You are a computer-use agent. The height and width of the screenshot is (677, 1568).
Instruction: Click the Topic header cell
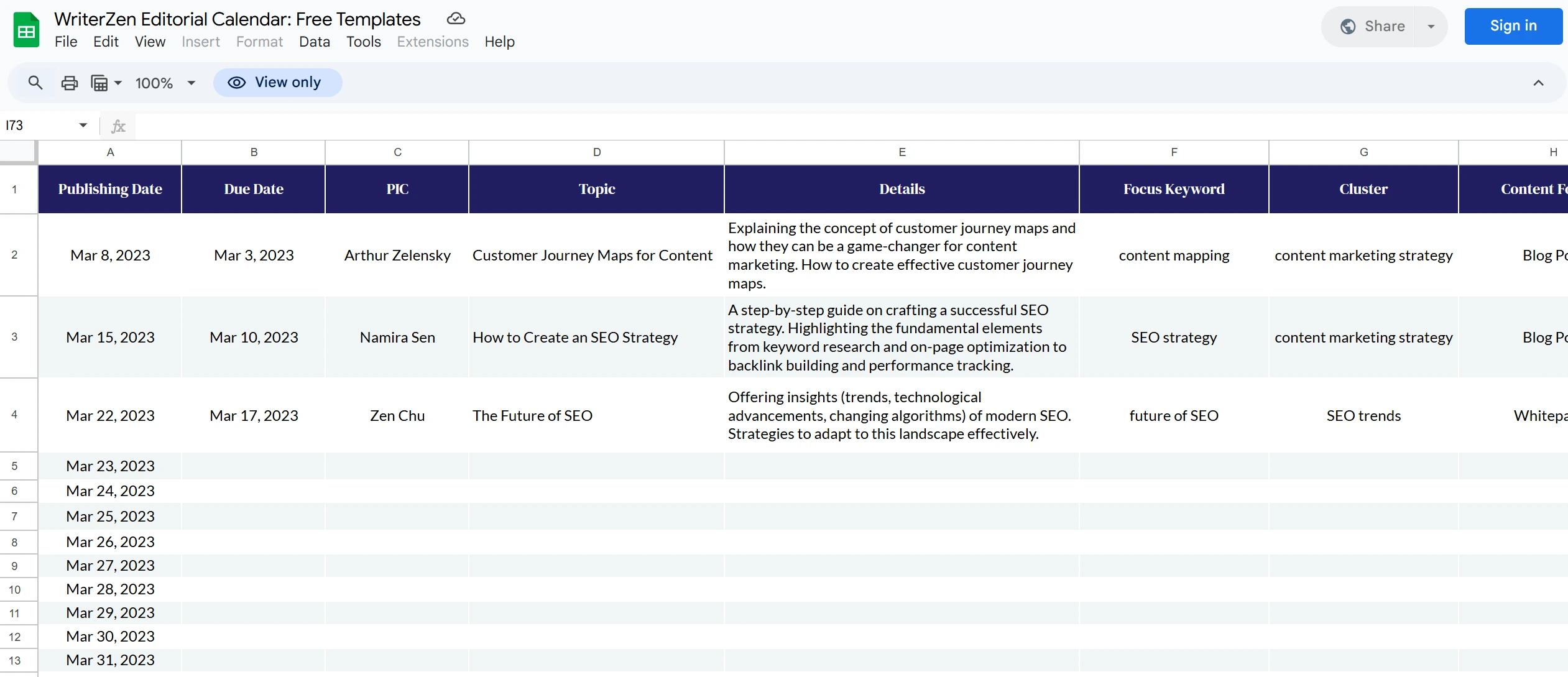(x=597, y=189)
